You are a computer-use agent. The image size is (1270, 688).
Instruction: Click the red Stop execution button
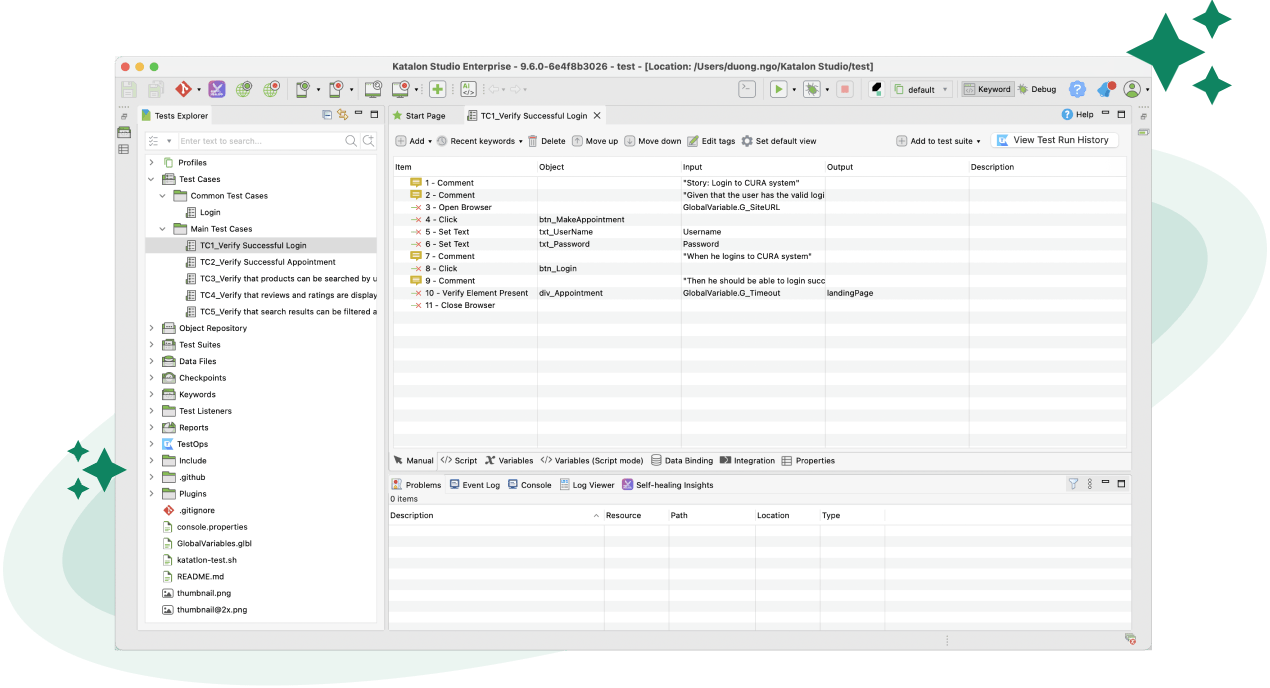coord(845,89)
